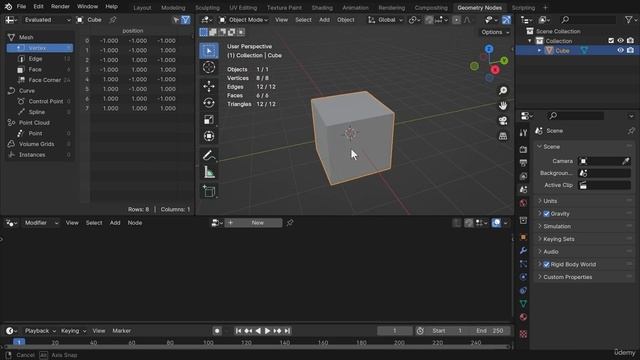
Task: Select the Annotate tool
Action: click(209, 155)
